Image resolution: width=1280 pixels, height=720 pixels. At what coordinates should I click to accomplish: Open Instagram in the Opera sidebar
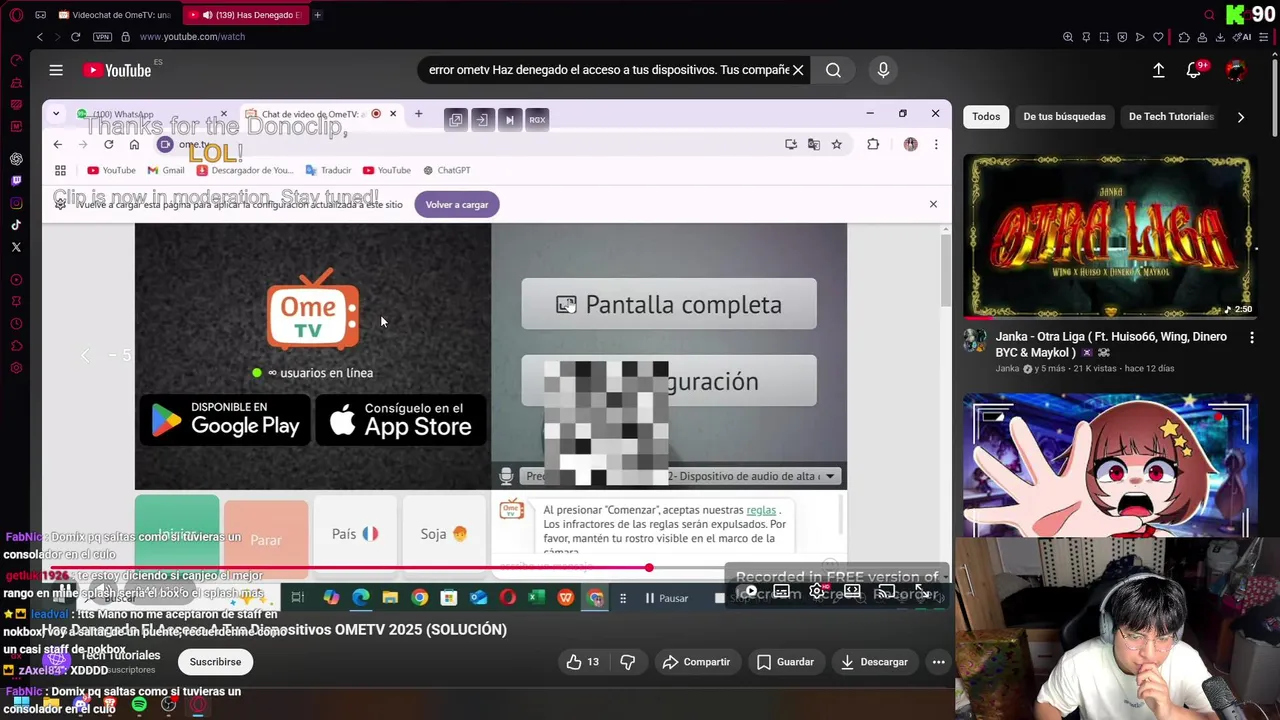(16, 203)
